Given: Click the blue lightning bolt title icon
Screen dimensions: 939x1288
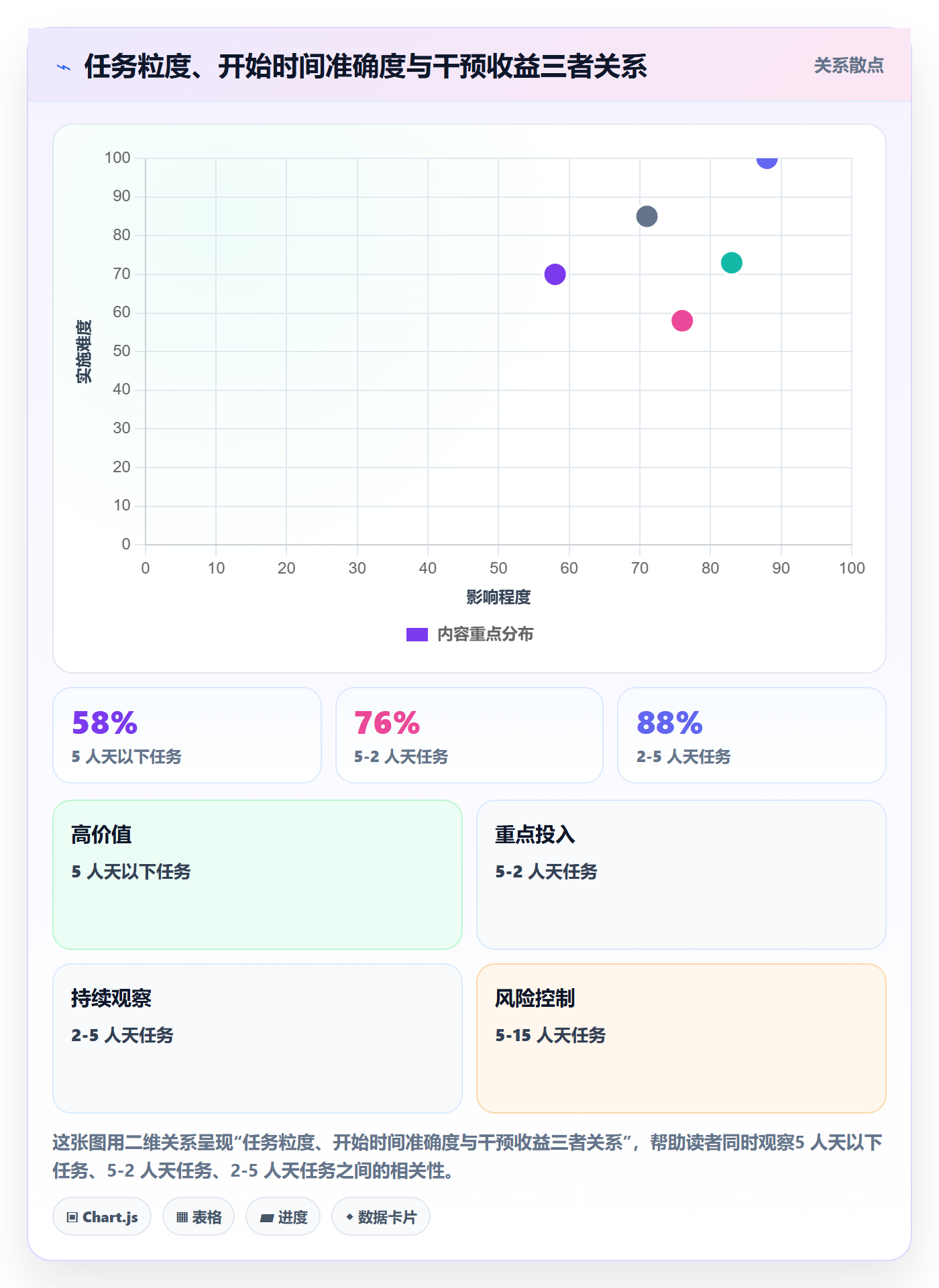Looking at the screenshot, I should click(x=64, y=67).
